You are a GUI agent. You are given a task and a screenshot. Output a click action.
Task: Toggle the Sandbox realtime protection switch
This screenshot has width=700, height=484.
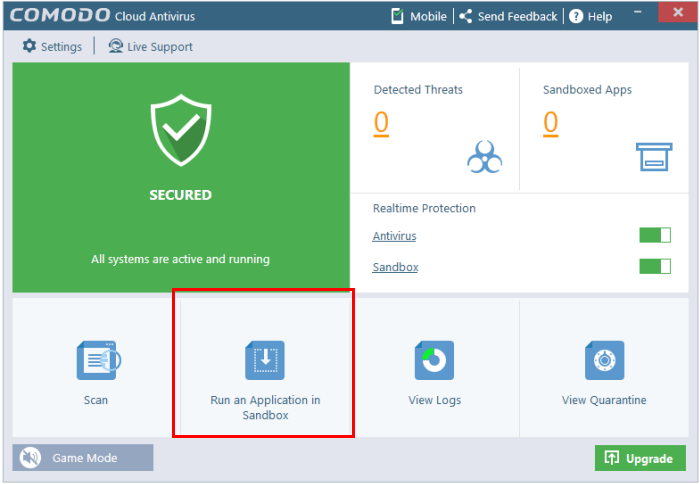point(655,267)
